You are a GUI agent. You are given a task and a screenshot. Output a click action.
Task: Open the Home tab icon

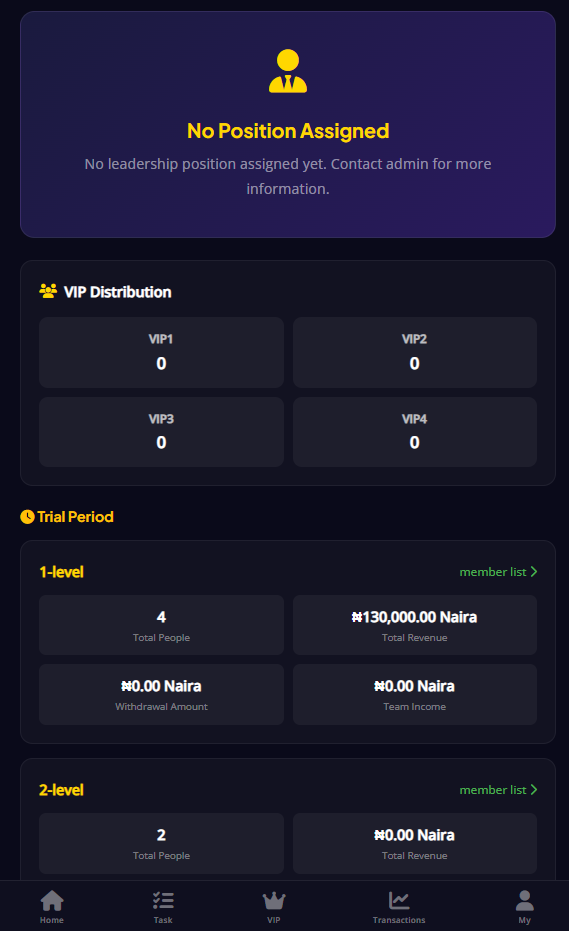(x=52, y=900)
